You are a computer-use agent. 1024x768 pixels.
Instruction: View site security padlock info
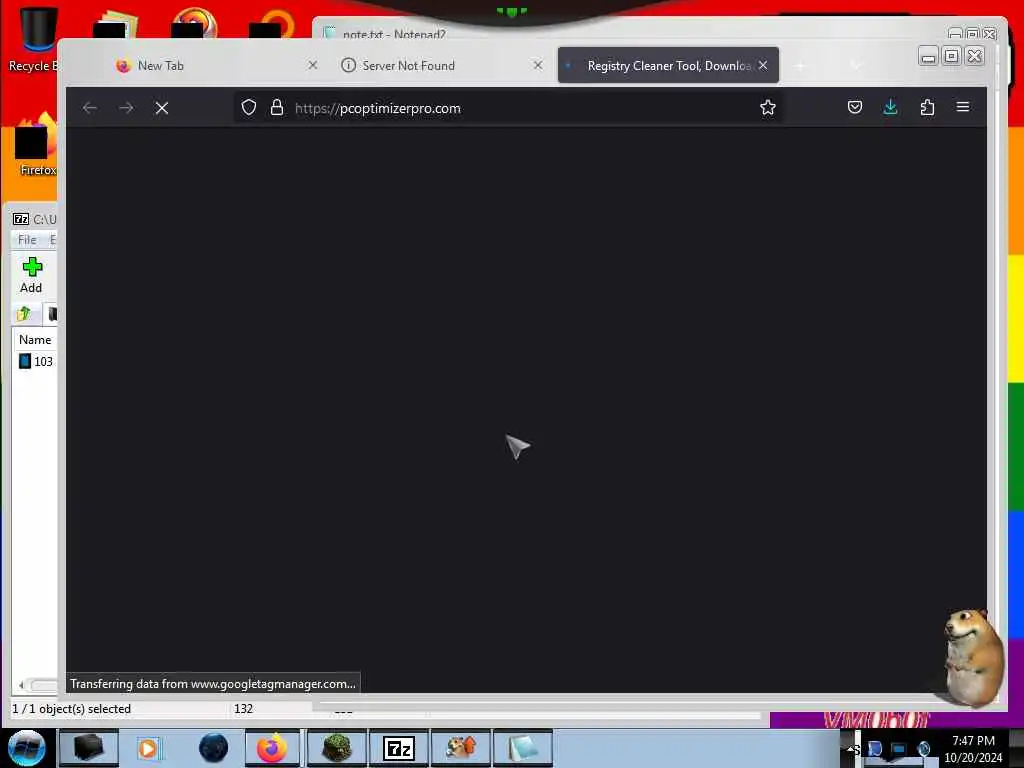277,108
